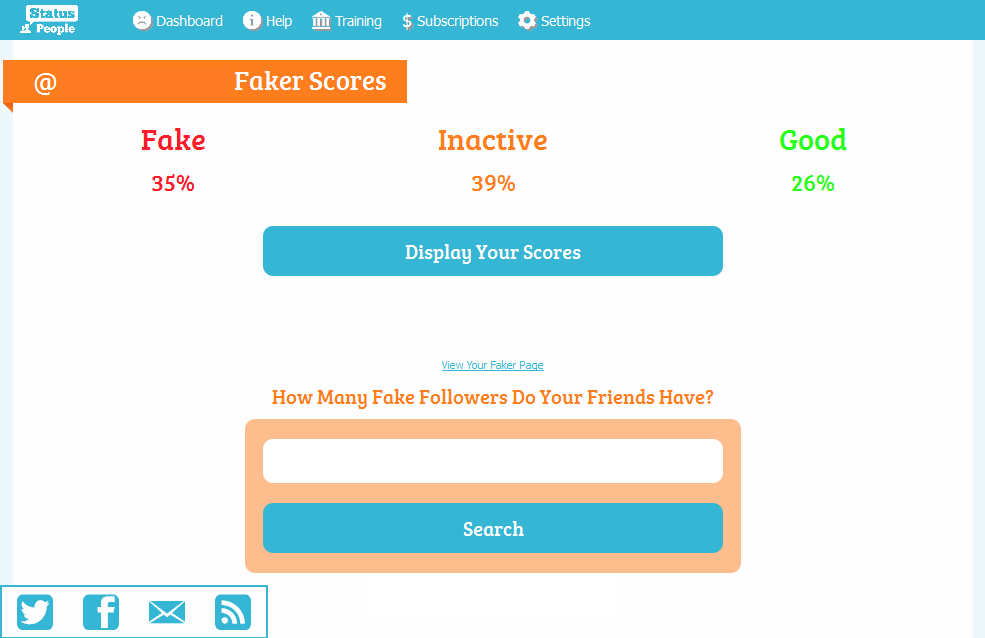The width and height of the screenshot is (985, 638).
Task: Click the StatusPeople logo
Action: [50, 20]
